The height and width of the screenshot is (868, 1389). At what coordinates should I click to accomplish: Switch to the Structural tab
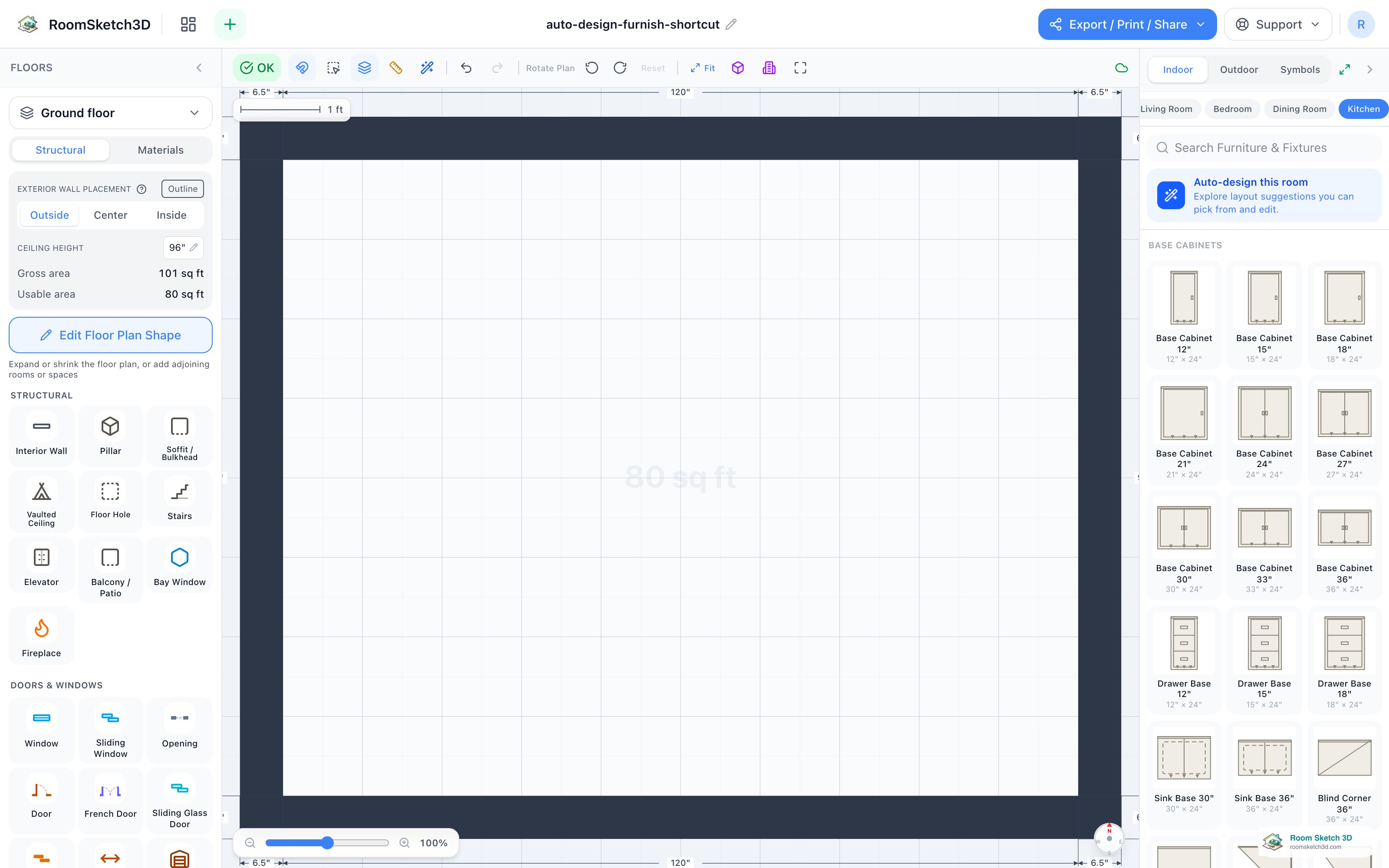pyautogui.click(x=60, y=150)
